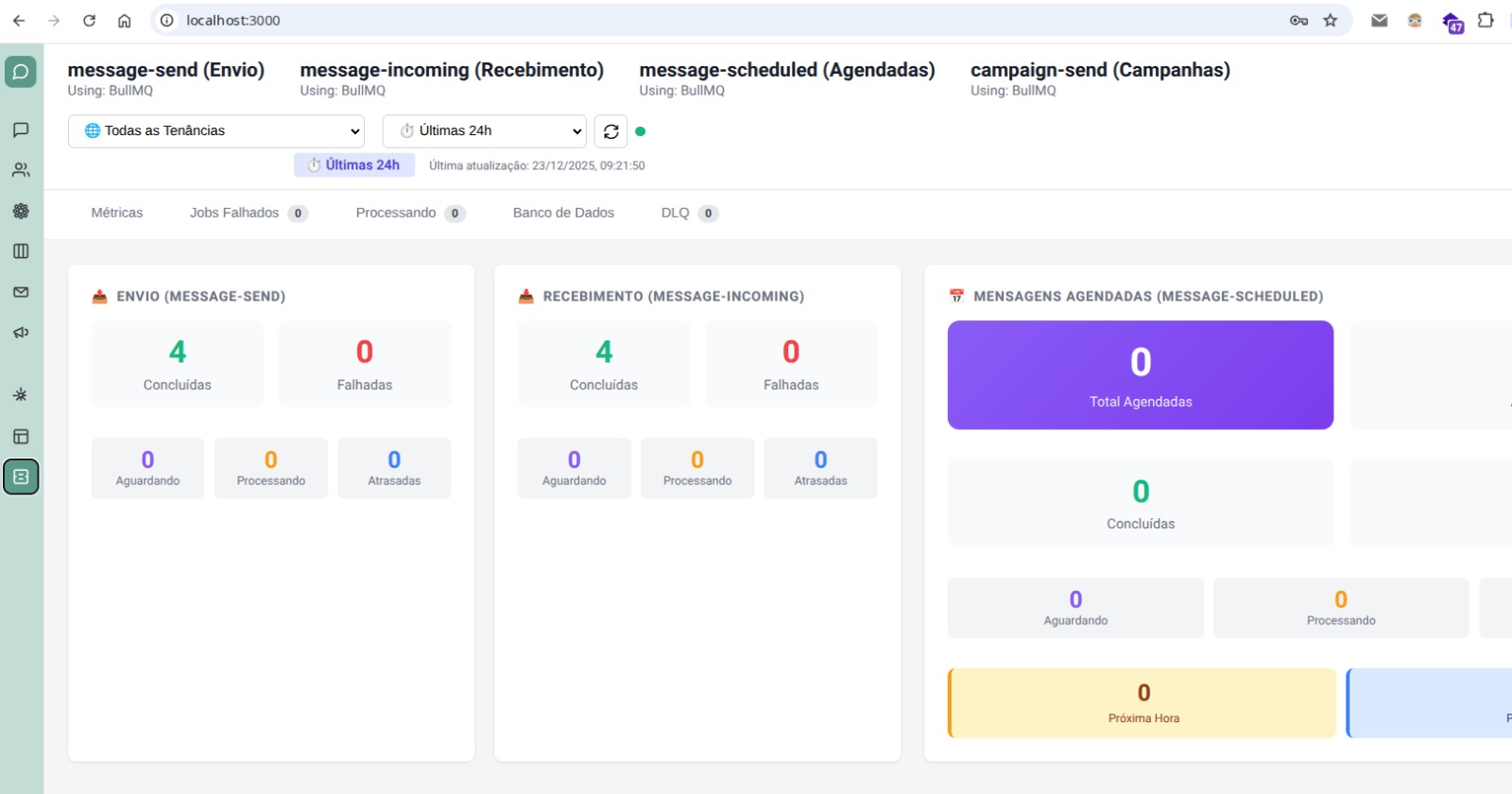Viewport: 1512px width, 794px height.
Task: Open the contacts people icon in sidebar
Action: [x=21, y=170]
